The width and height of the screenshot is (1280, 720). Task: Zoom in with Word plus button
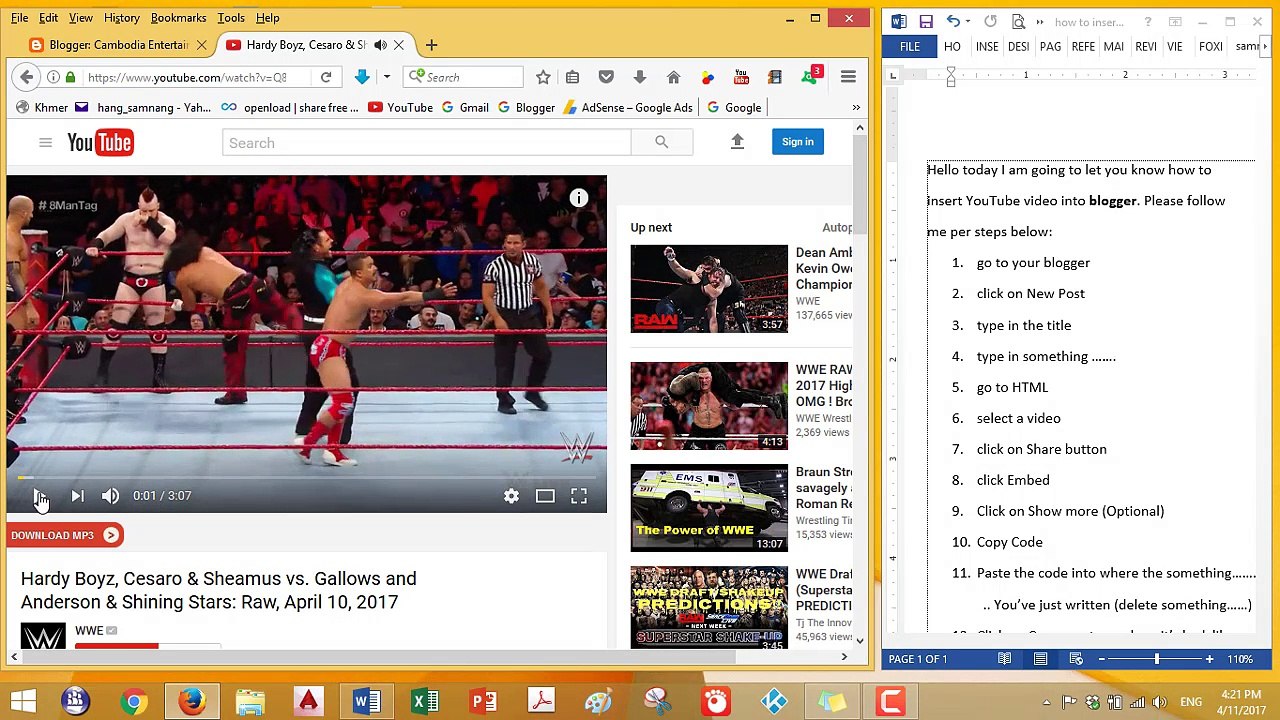pyautogui.click(x=1209, y=659)
